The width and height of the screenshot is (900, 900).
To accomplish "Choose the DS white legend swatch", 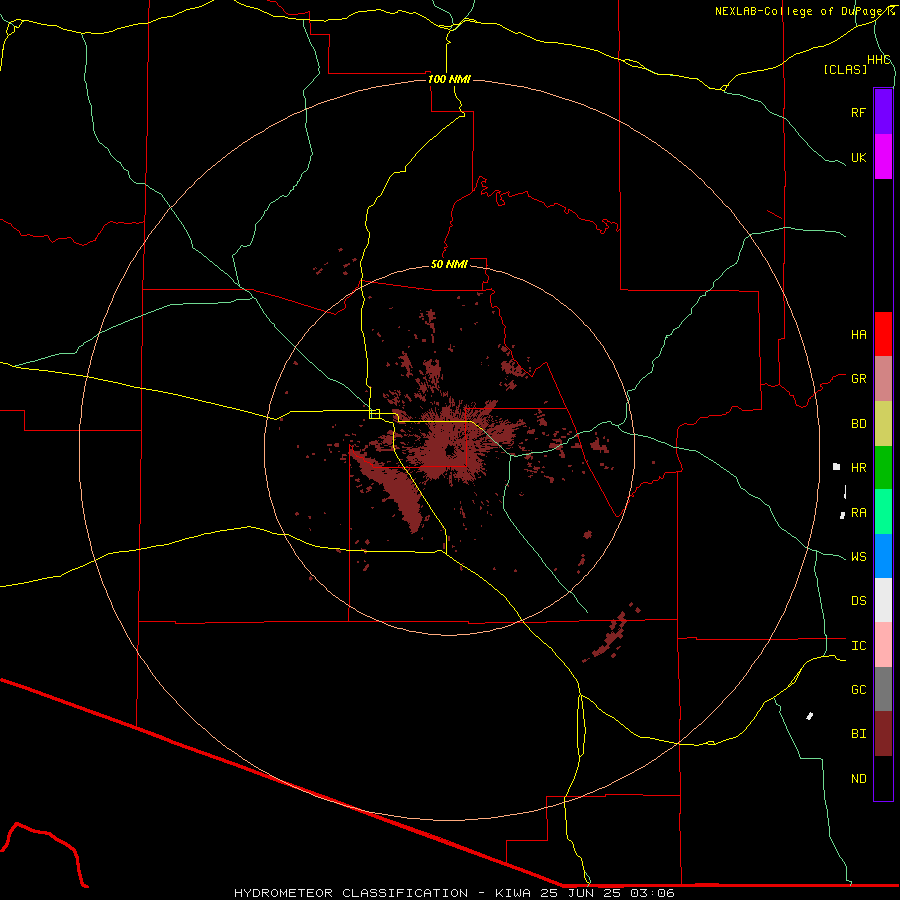I will click(883, 600).
